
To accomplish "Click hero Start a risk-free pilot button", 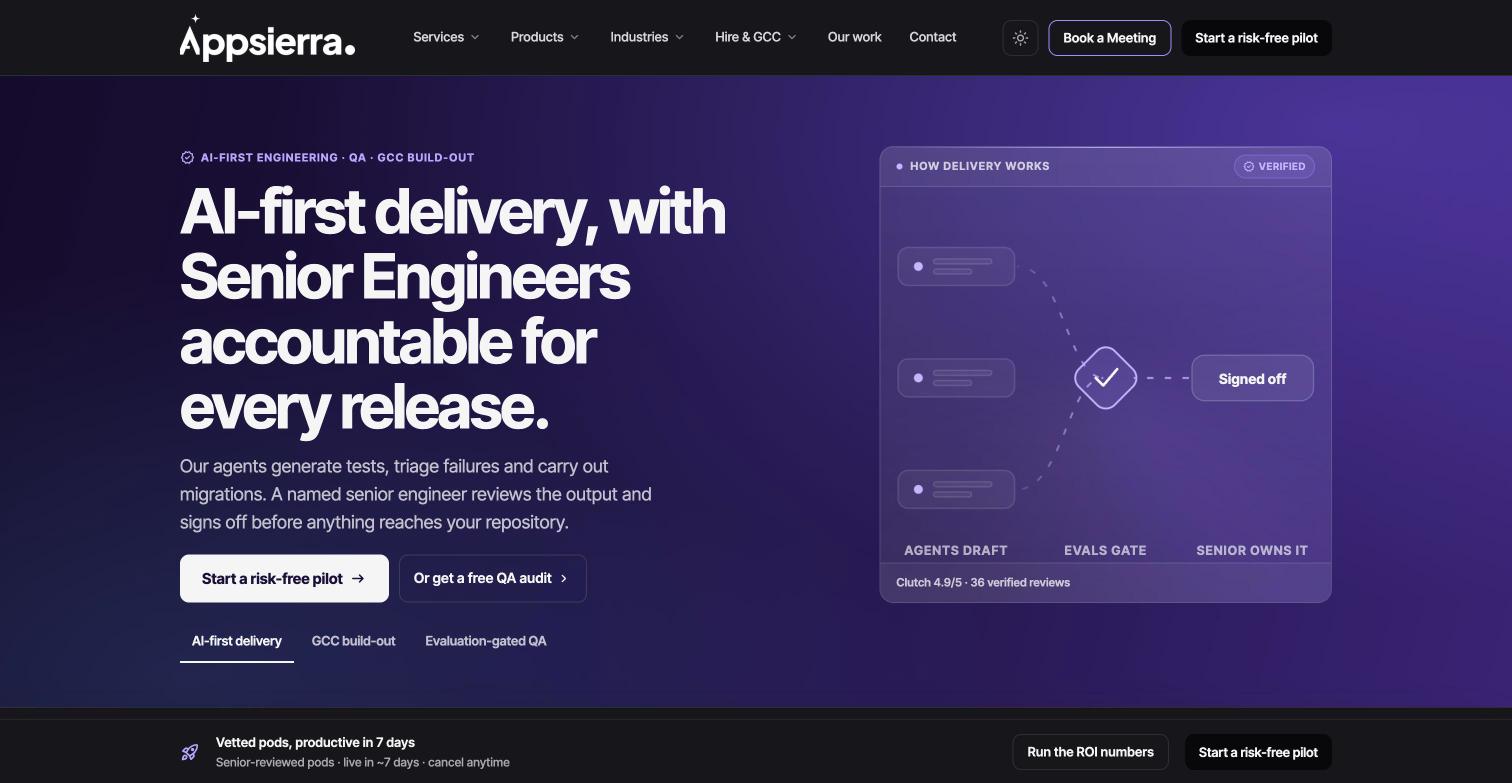I will (x=284, y=578).
